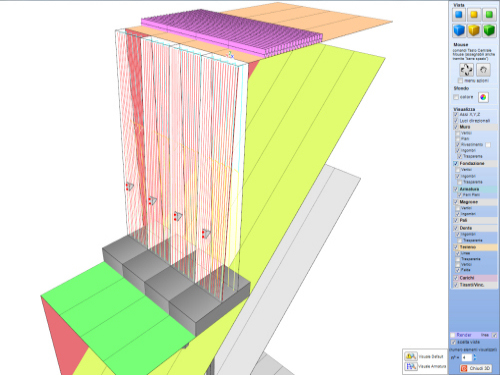Enable the Render checkbox
This screenshot has height=375, width=500.
pyautogui.click(x=453, y=335)
